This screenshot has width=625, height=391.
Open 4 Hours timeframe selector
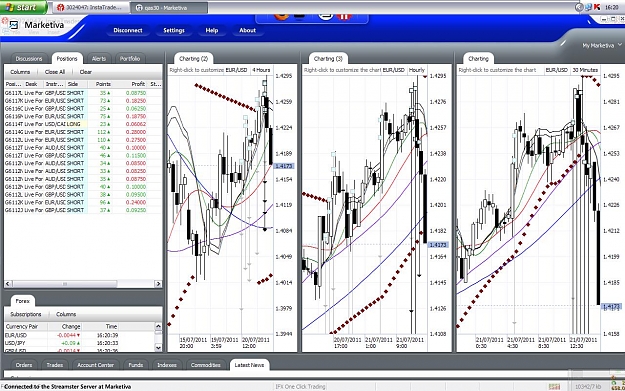pos(261,70)
